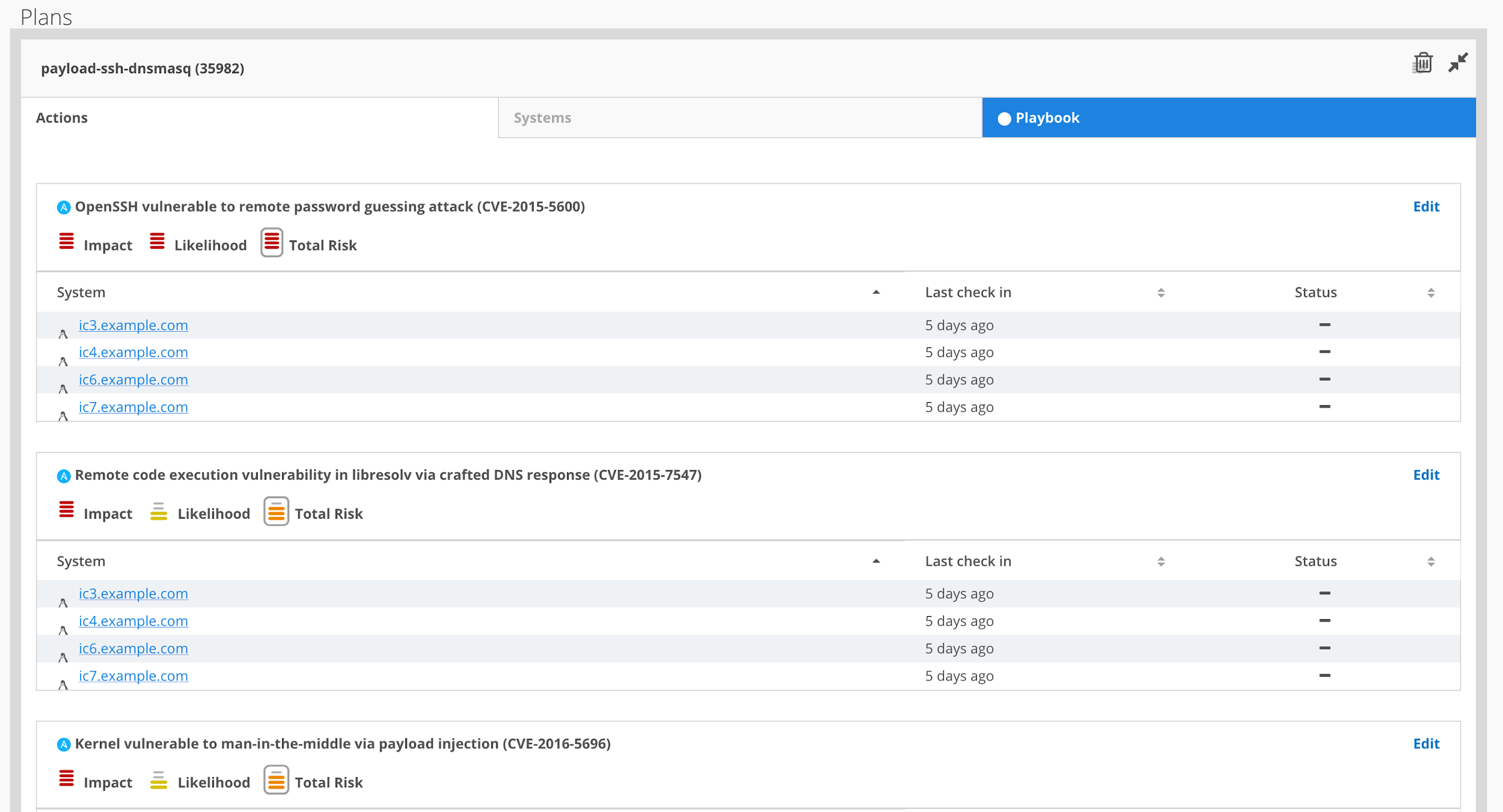Click OpenSSH rule's red Impact bars icon
The width and height of the screenshot is (1503, 812).
click(x=67, y=241)
